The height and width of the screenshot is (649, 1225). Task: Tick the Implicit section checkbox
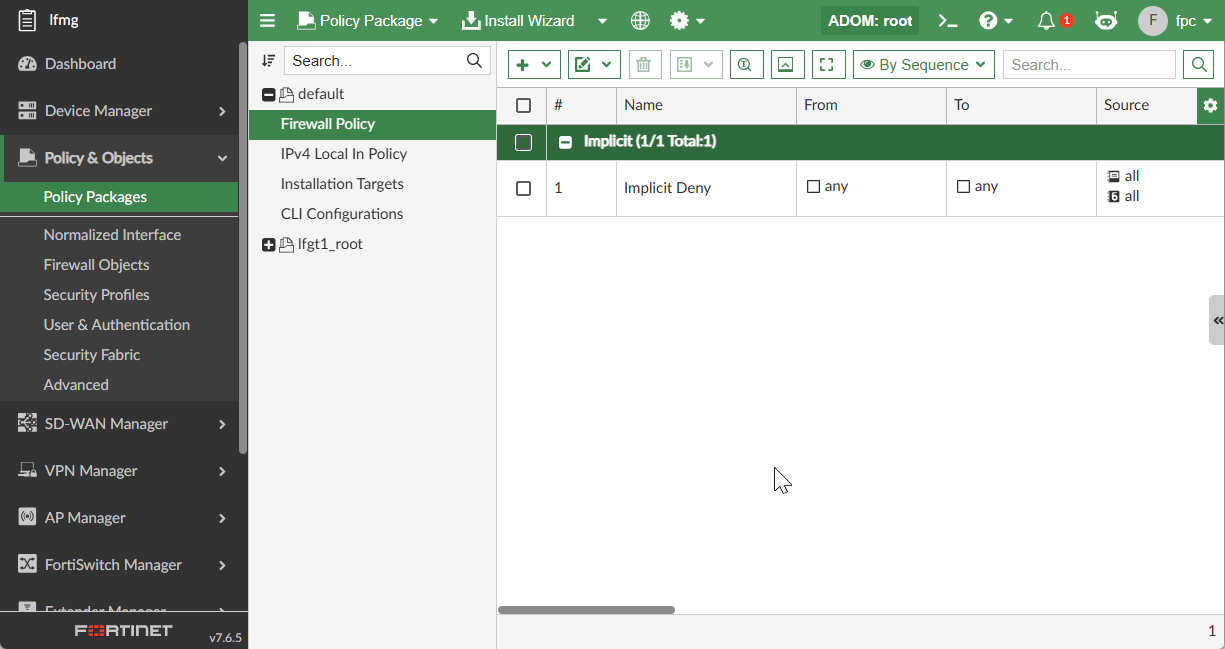click(523, 142)
